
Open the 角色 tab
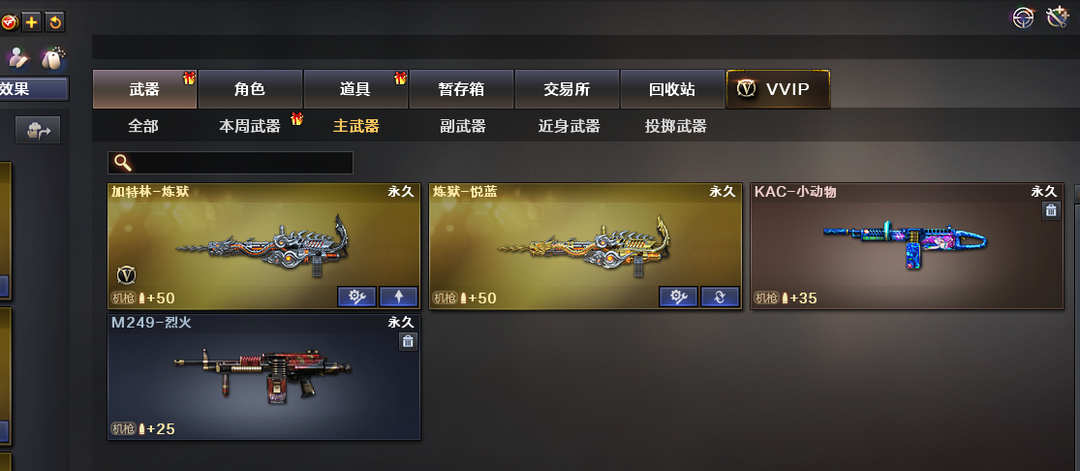(250, 90)
